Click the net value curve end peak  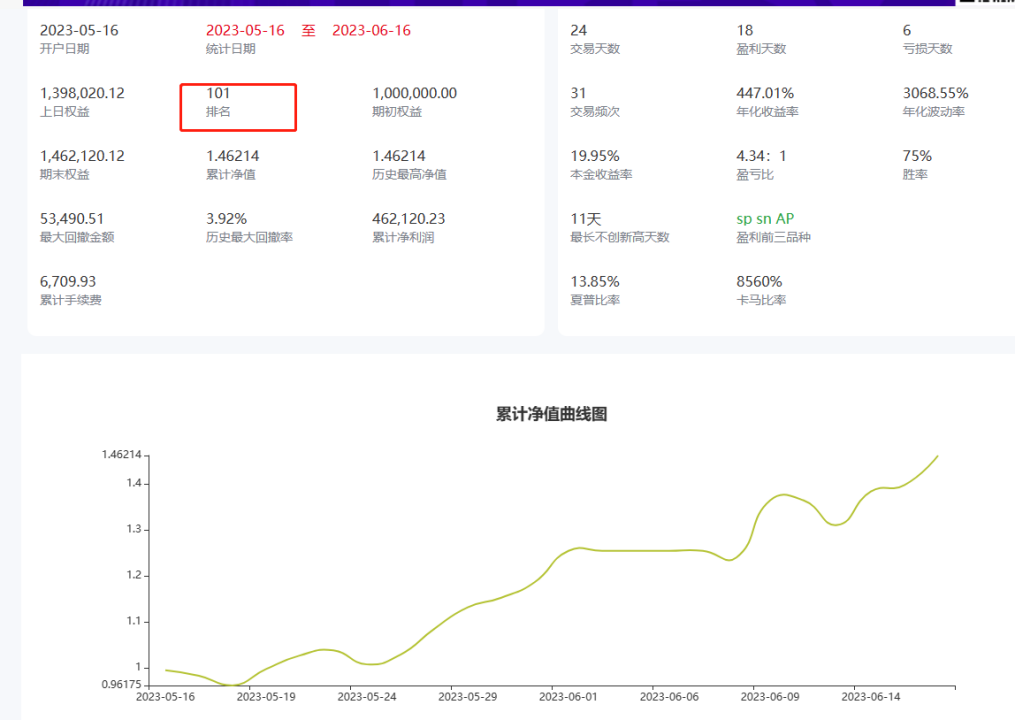pyautogui.click(x=936, y=457)
